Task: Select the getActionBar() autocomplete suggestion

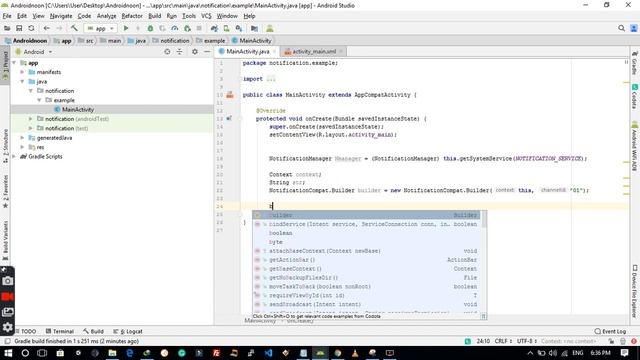Action: [367, 260]
